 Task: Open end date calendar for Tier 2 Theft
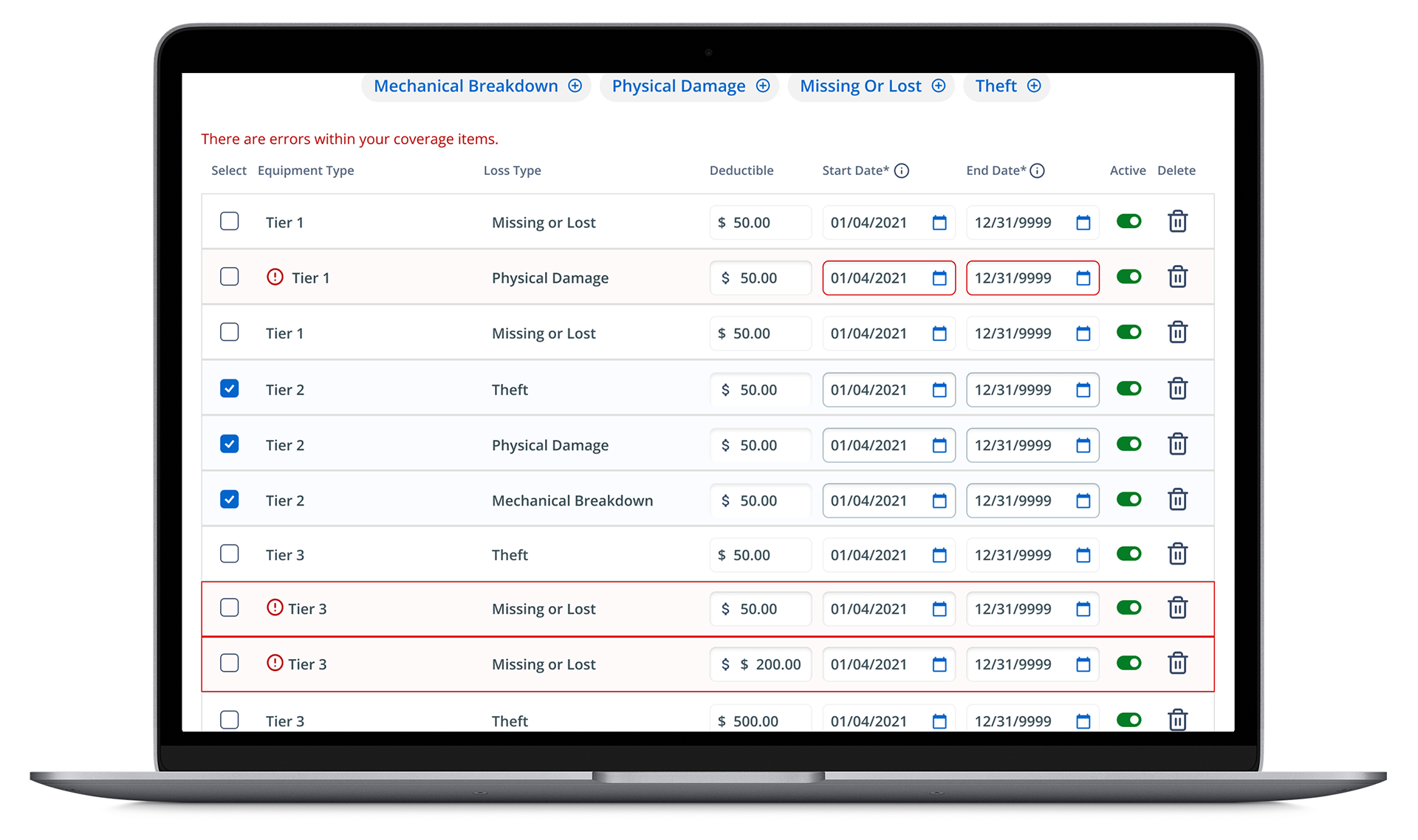point(1083,390)
